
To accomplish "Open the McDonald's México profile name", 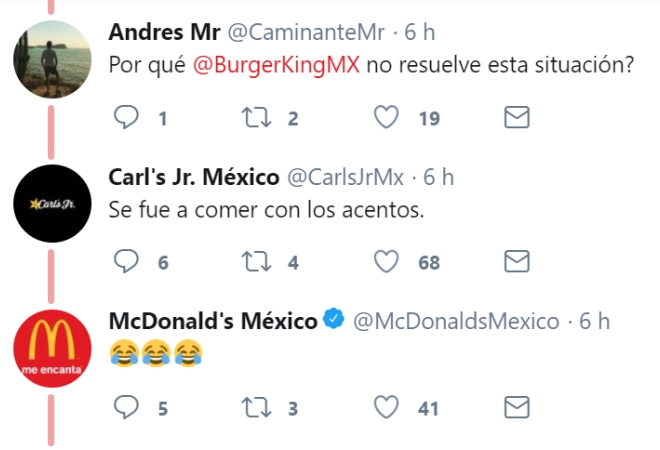I will click(212, 321).
